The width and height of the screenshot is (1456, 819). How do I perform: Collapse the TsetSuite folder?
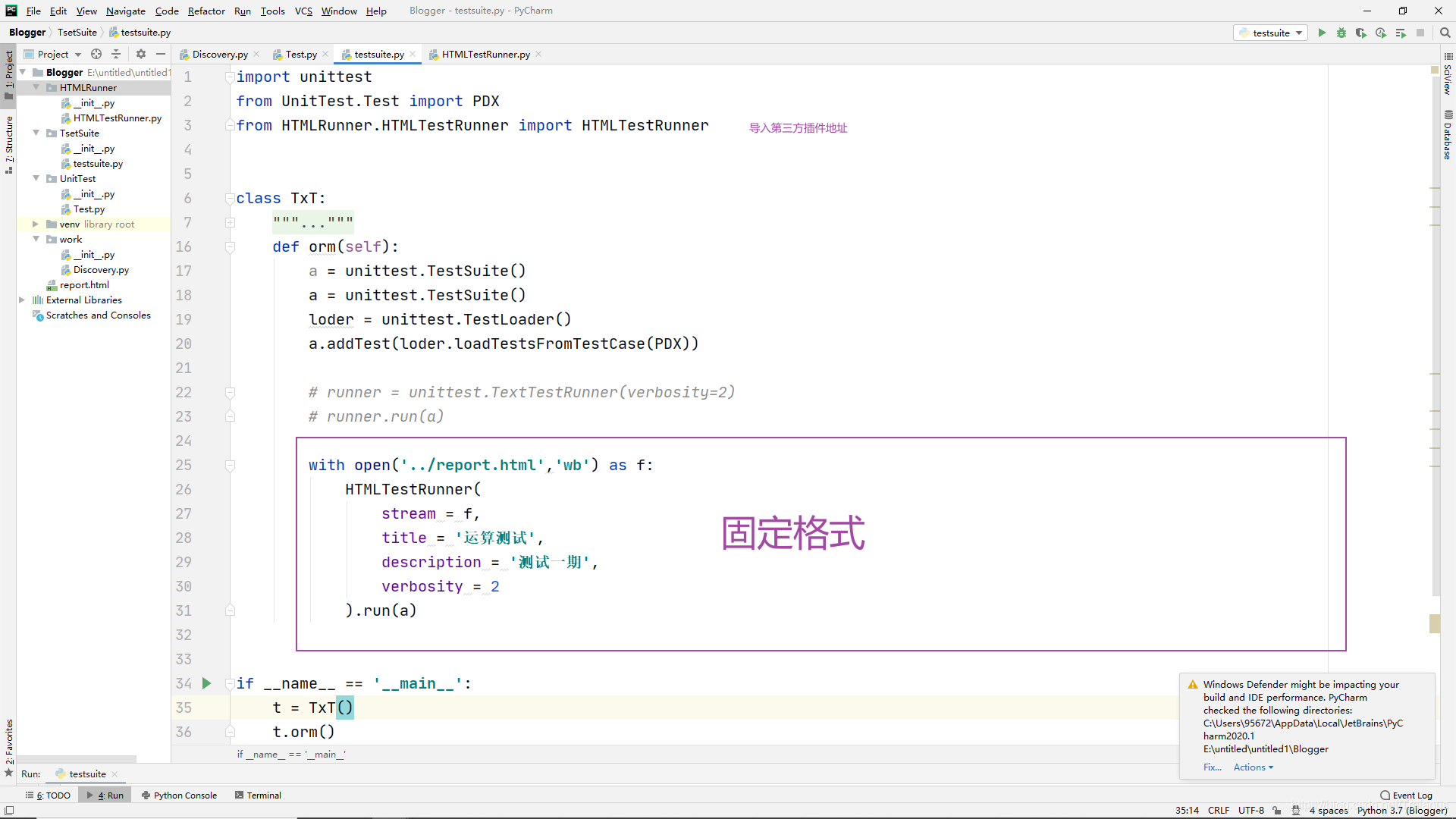36,133
